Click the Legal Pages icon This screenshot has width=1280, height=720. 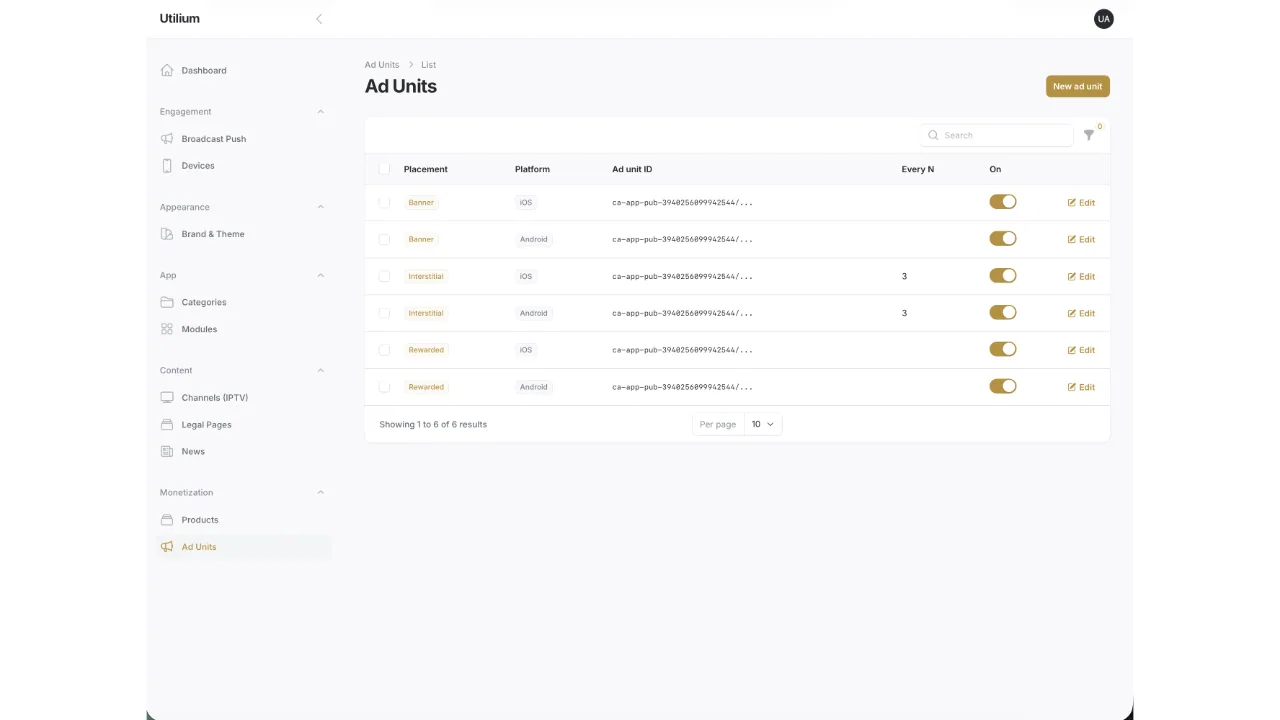pos(167,425)
